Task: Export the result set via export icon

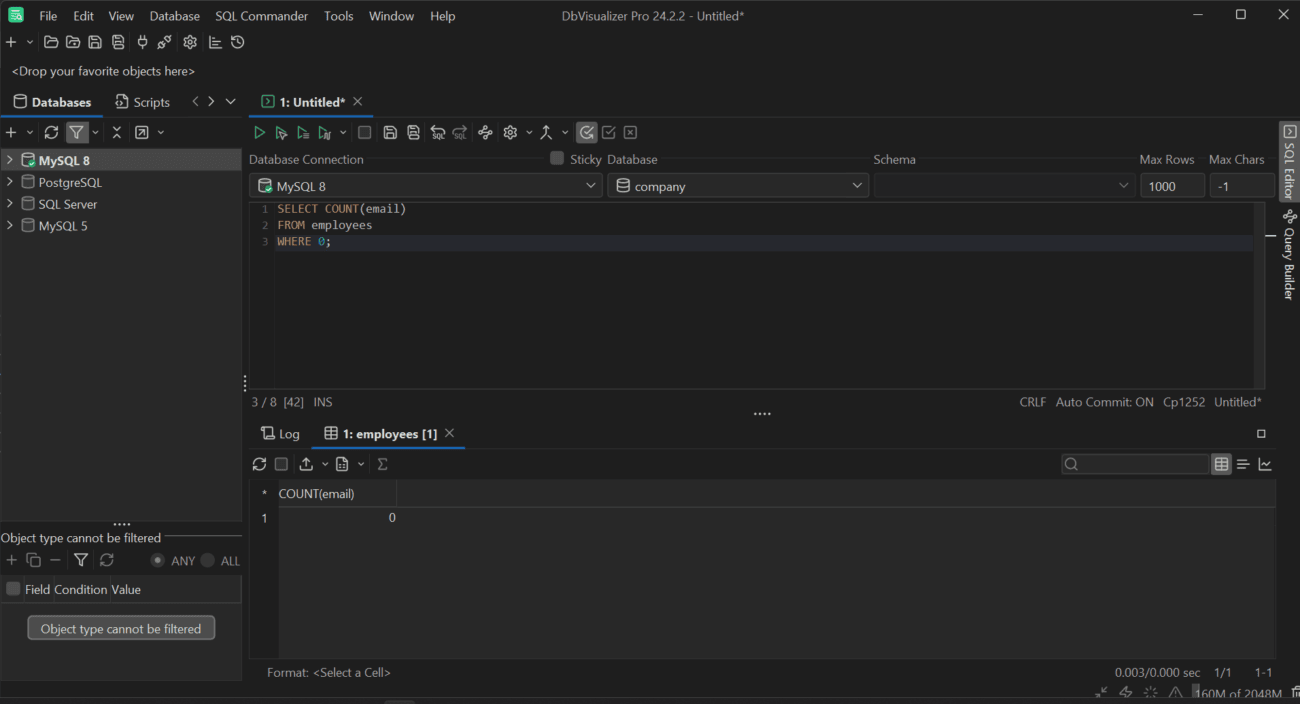Action: (x=306, y=463)
